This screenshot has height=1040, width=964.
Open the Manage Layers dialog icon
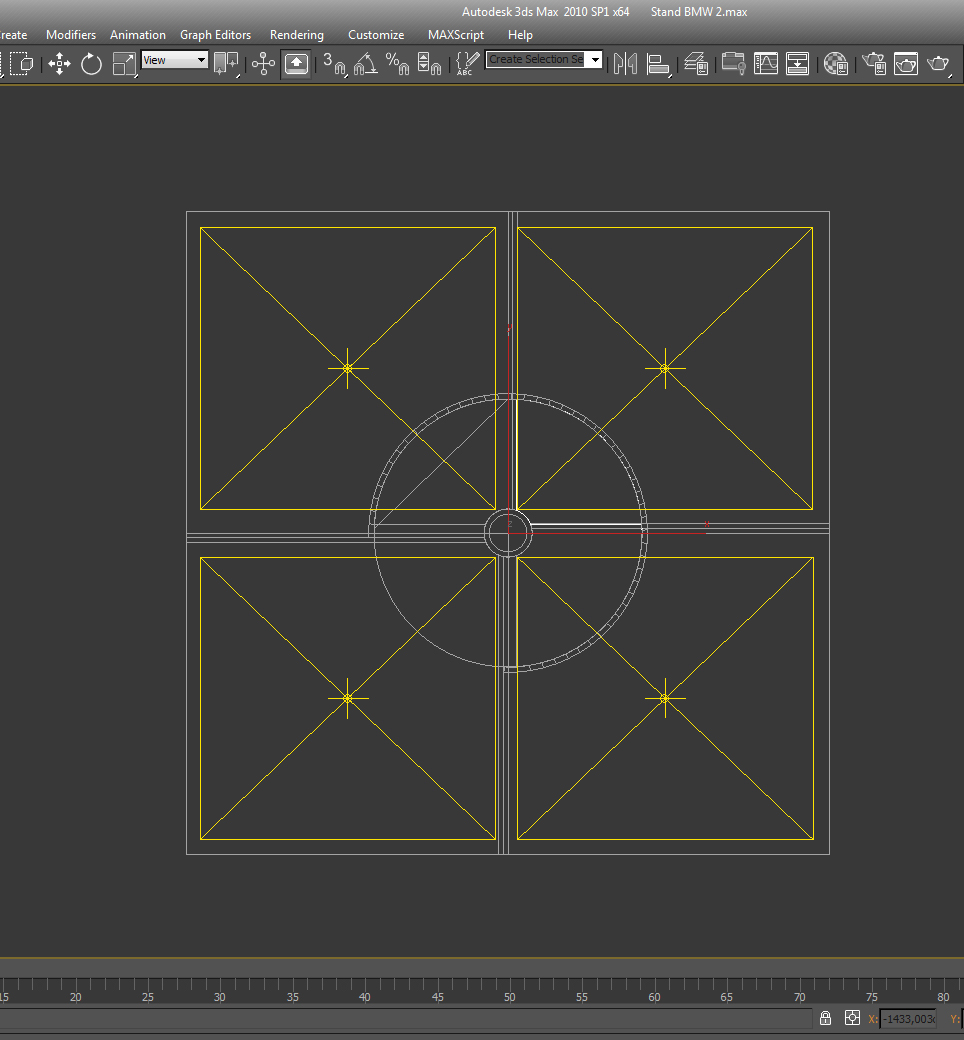pyautogui.click(x=696, y=64)
